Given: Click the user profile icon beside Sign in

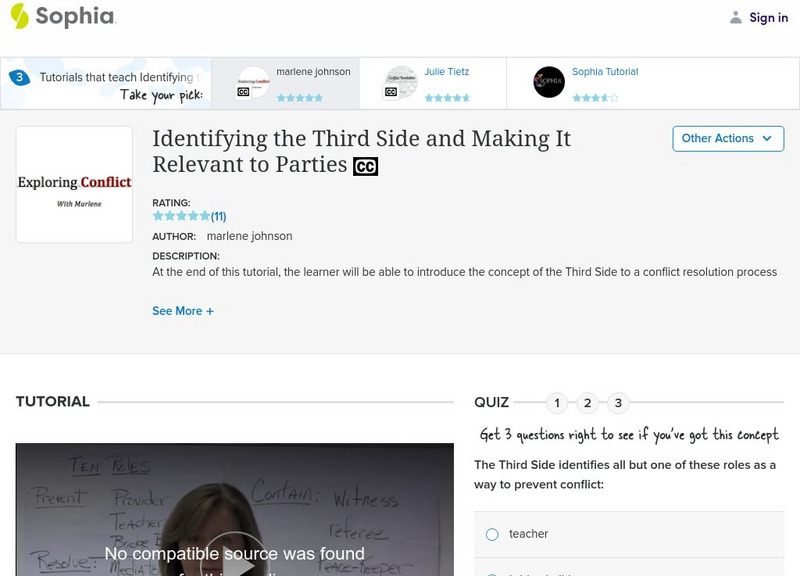Looking at the screenshot, I should point(735,18).
